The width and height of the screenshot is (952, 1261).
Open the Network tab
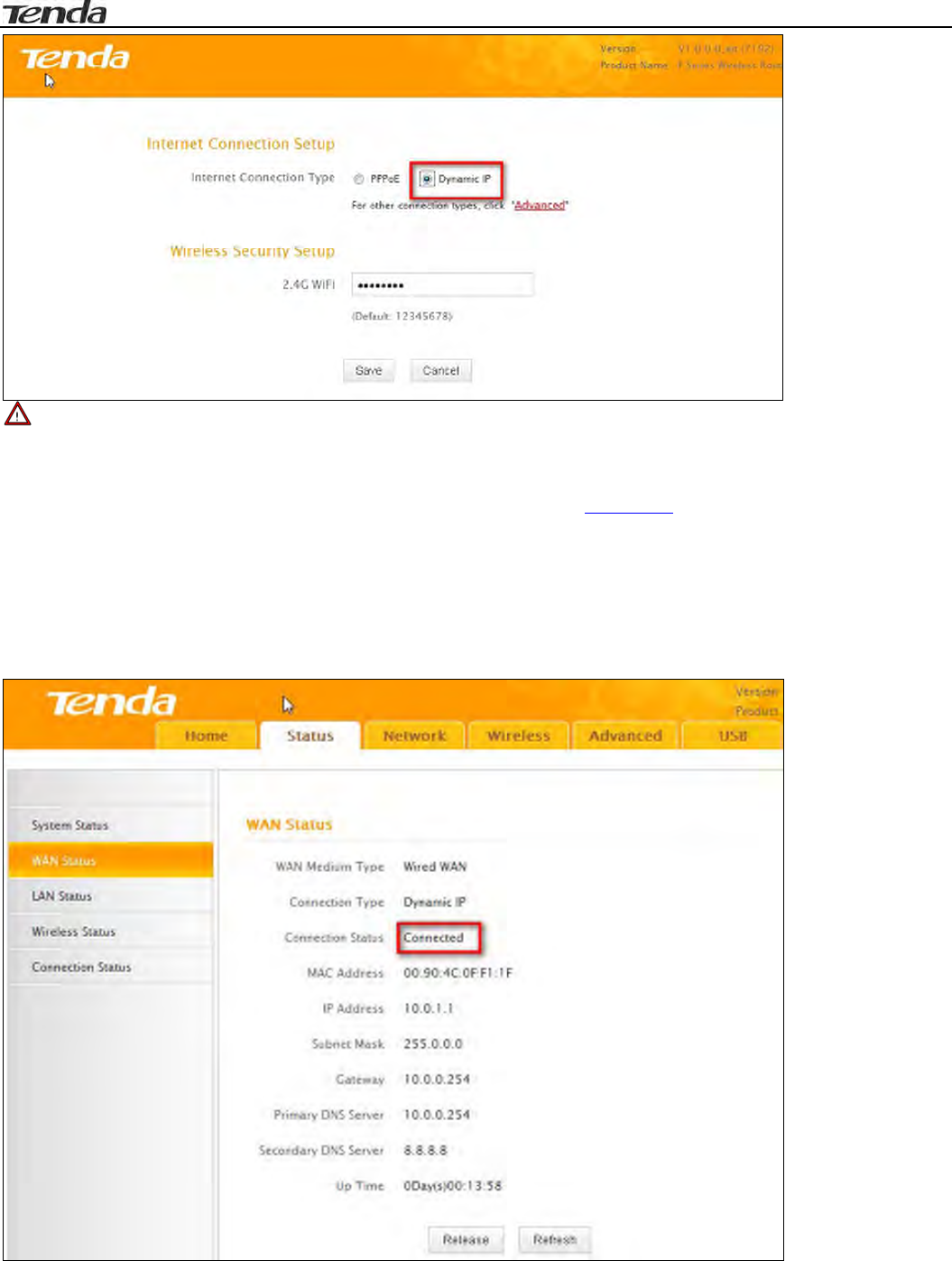[414, 736]
